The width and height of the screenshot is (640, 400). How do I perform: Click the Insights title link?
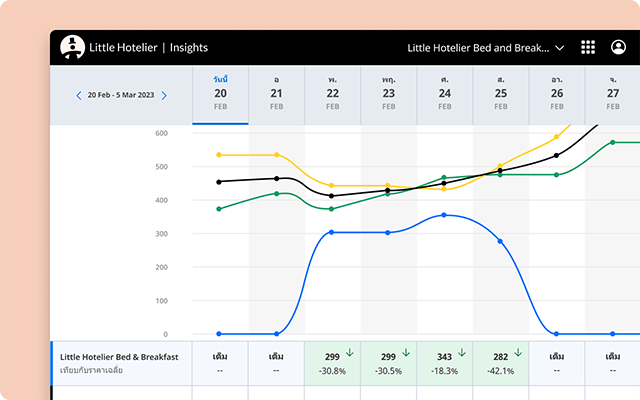pos(189,47)
